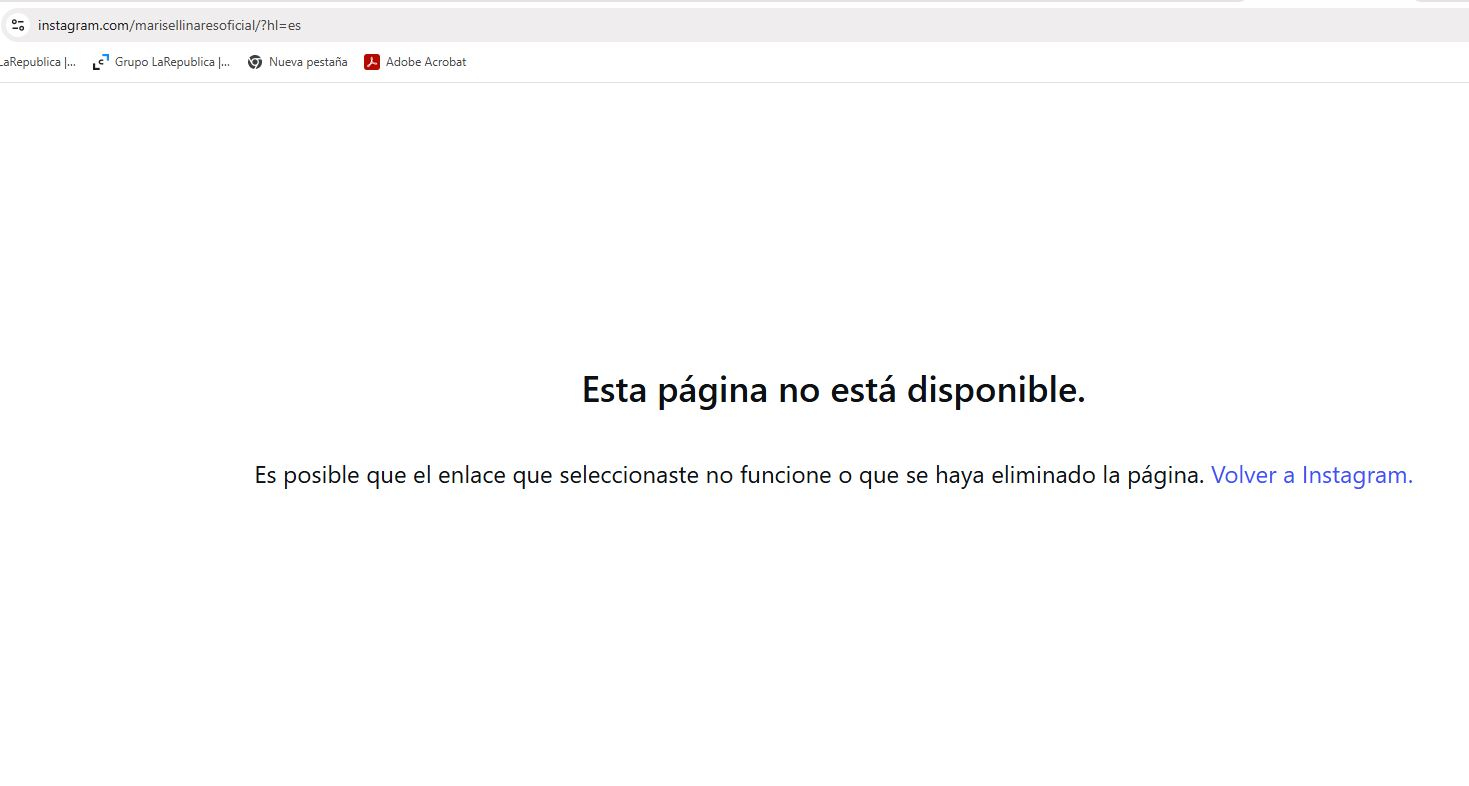This screenshot has height=786, width=1469.
Task: Open the Adobe Acrobat bookmark label
Action: pyautogui.click(x=426, y=62)
